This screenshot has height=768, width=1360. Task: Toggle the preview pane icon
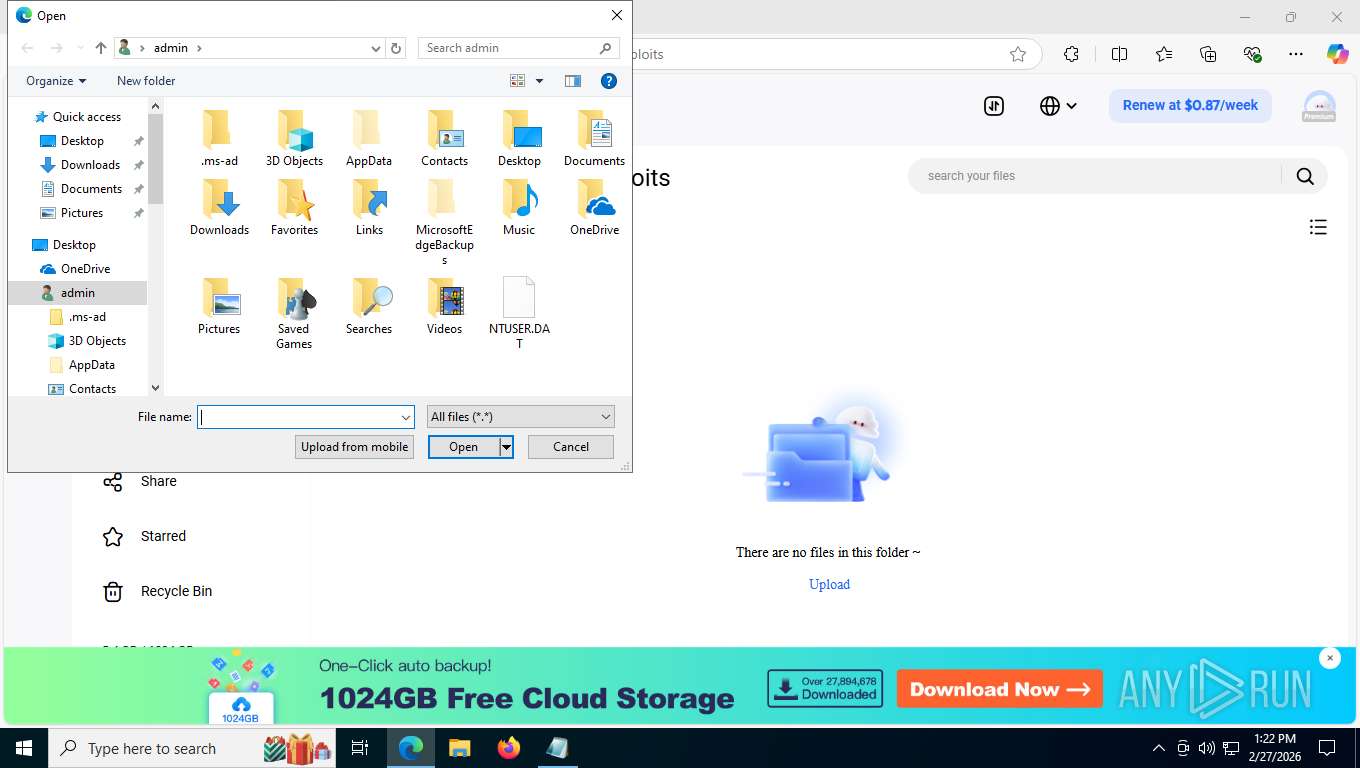coord(573,81)
